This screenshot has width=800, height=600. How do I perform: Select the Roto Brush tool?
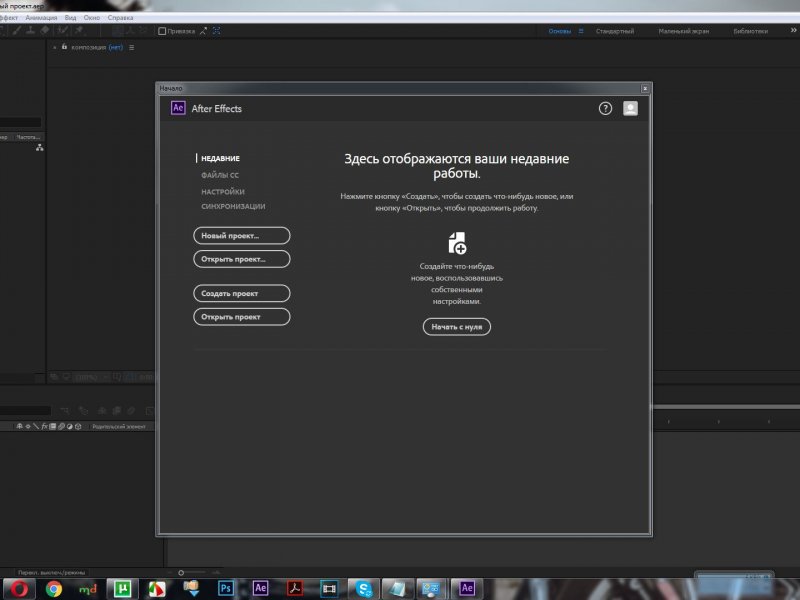point(63,31)
